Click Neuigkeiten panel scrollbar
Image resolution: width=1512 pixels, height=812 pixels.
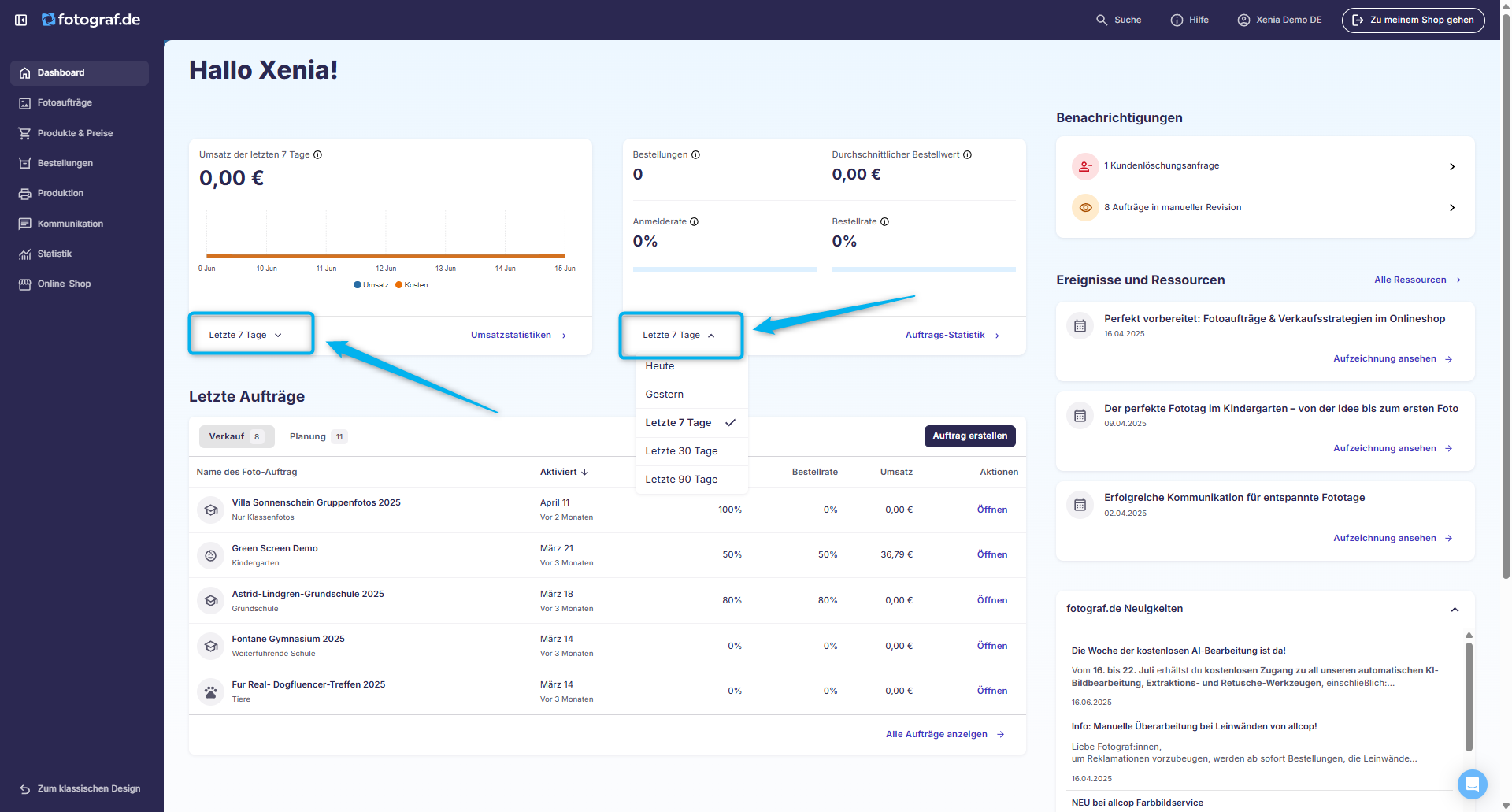[1469, 697]
